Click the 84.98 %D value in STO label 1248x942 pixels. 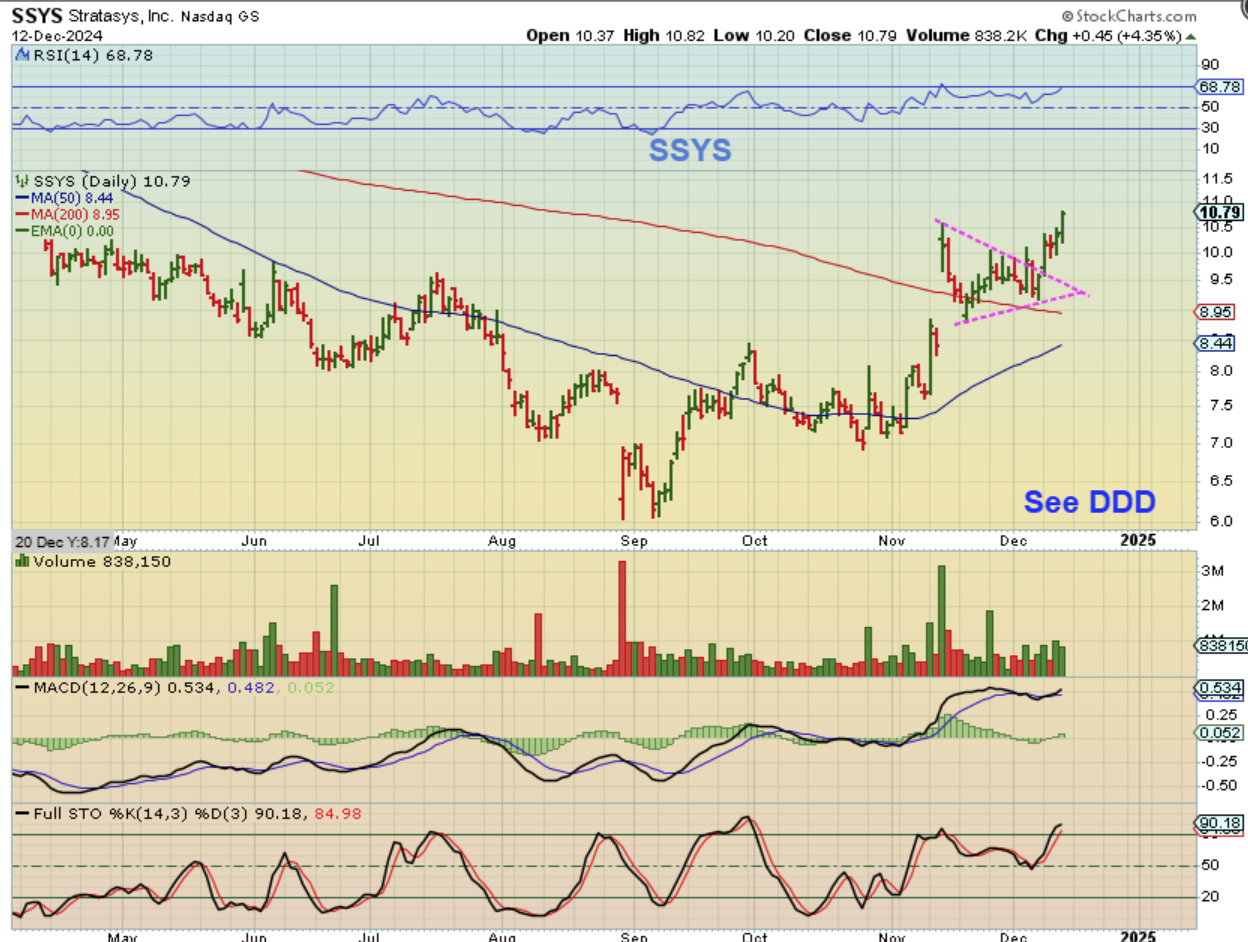point(340,814)
